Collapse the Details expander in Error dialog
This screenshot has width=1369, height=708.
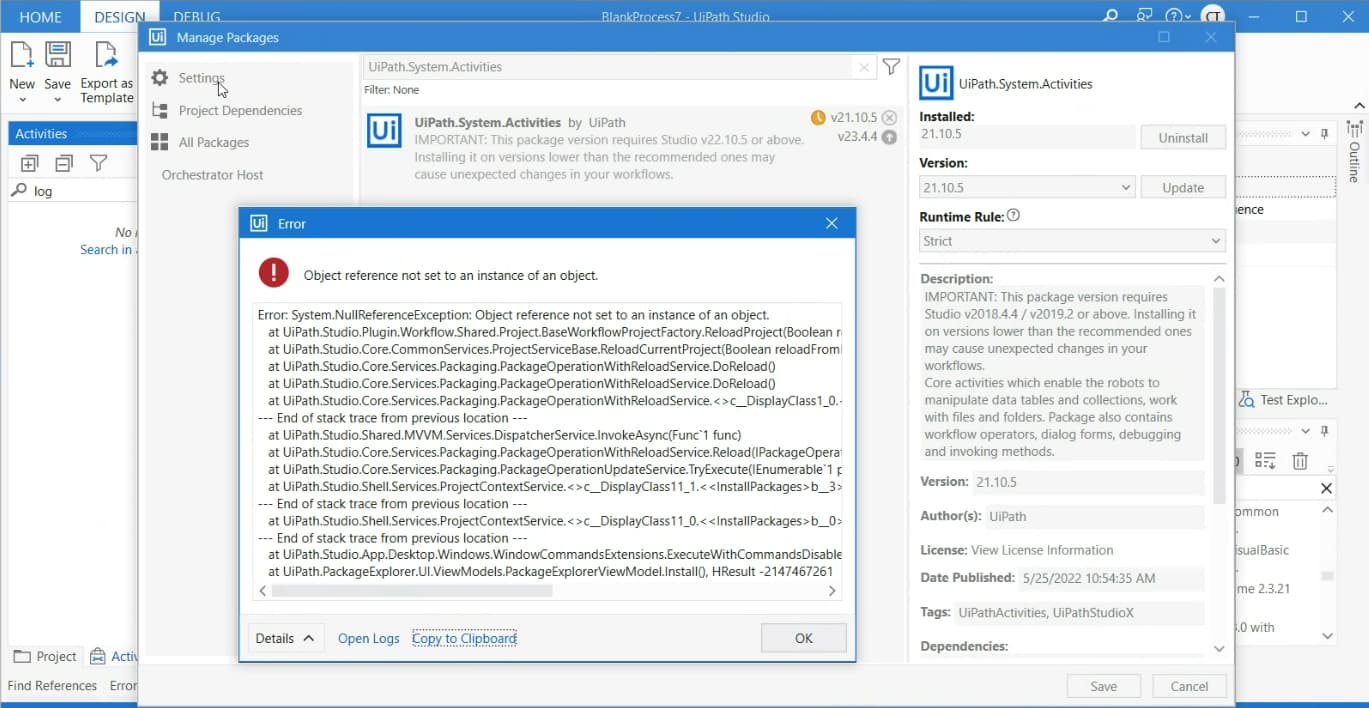pyautogui.click(x=286, y=638)
